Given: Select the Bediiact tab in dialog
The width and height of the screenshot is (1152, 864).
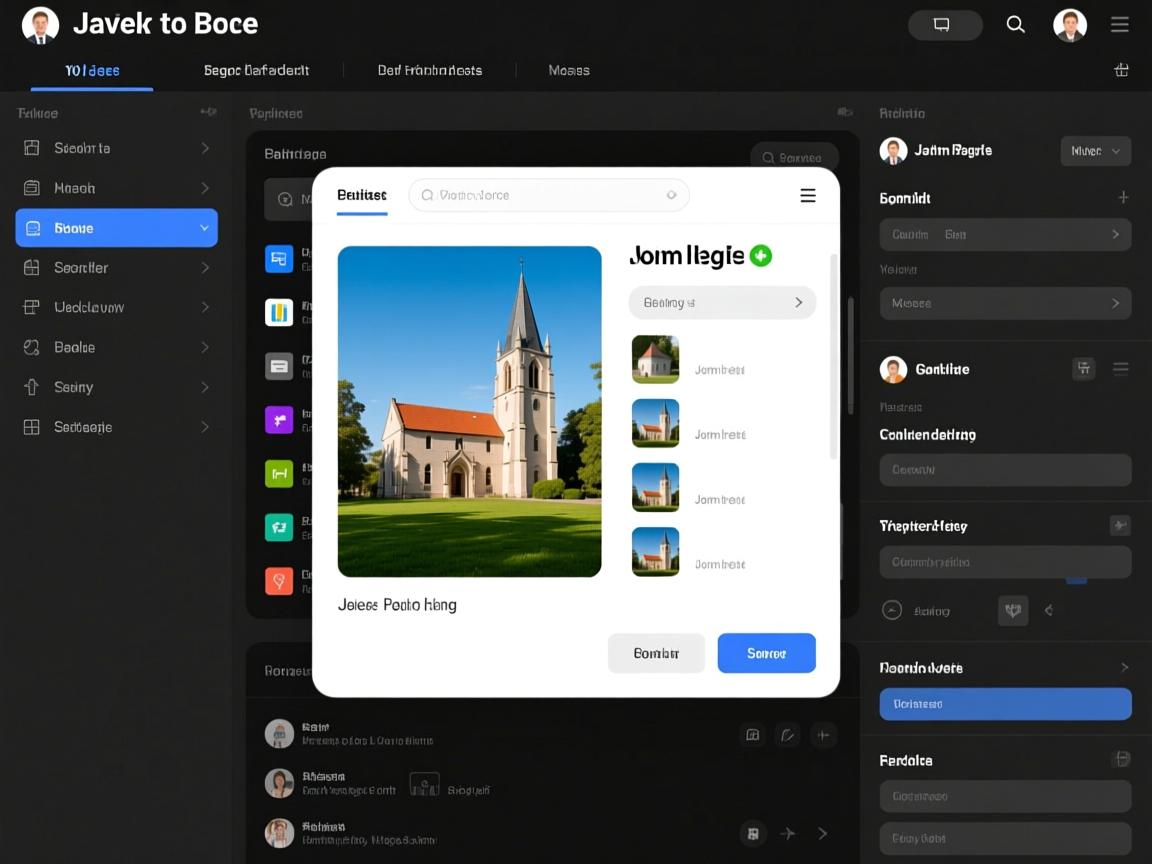Looking at the screenshot, I should [362, 195].
